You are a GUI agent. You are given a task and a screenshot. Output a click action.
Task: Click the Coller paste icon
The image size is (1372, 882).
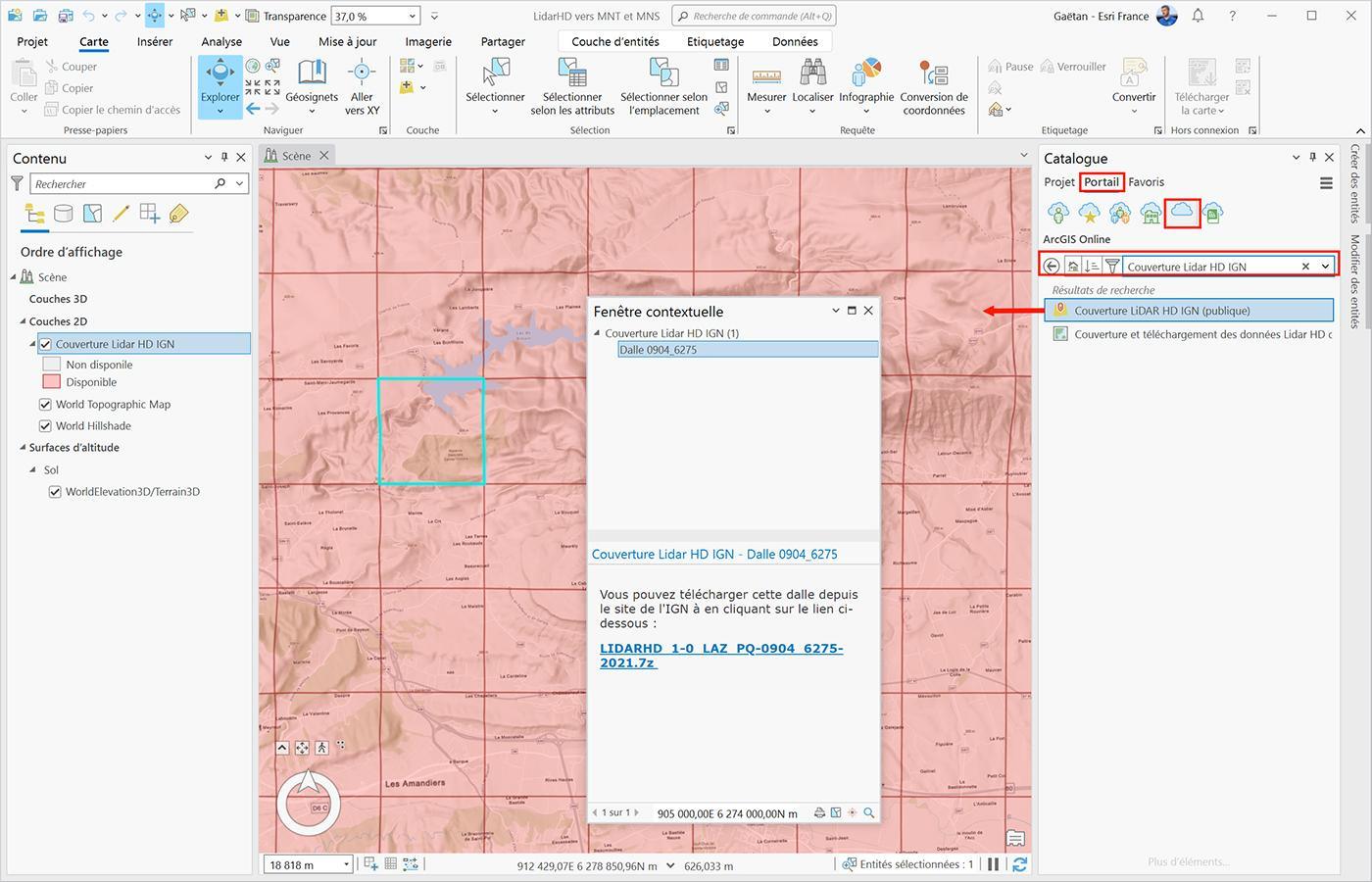(x=24, y=80)
